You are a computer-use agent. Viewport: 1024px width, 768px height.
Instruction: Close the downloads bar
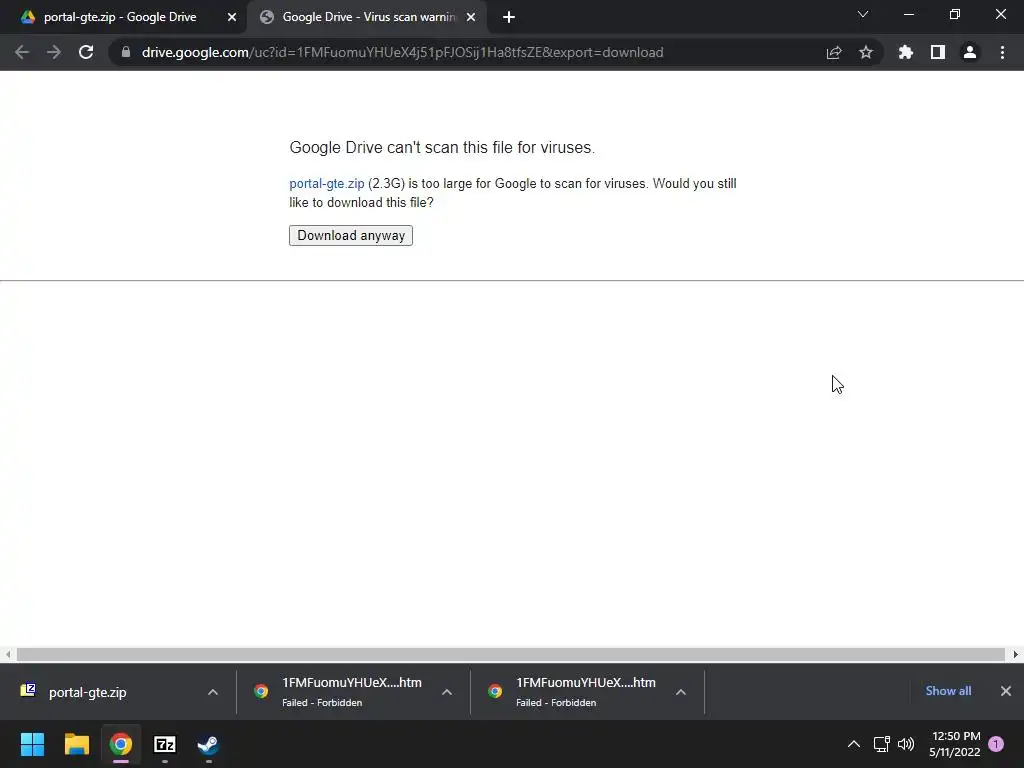[1006, 691]
